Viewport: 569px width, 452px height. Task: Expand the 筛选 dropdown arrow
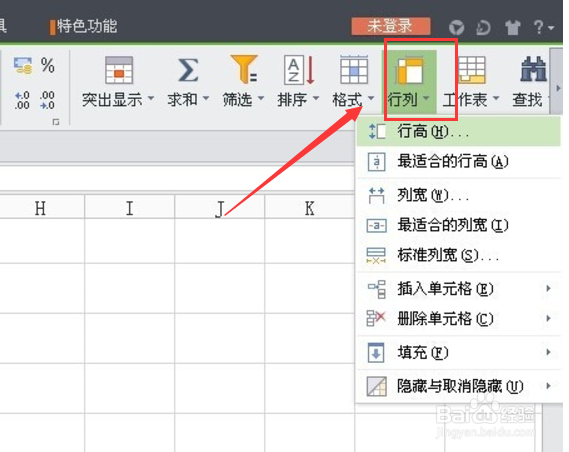(x=261, y=98)
